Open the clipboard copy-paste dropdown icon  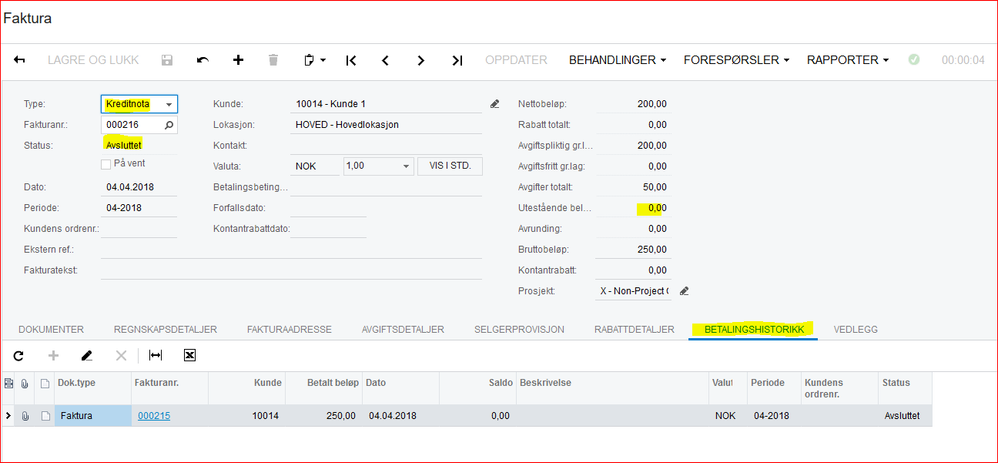(314, 61)
